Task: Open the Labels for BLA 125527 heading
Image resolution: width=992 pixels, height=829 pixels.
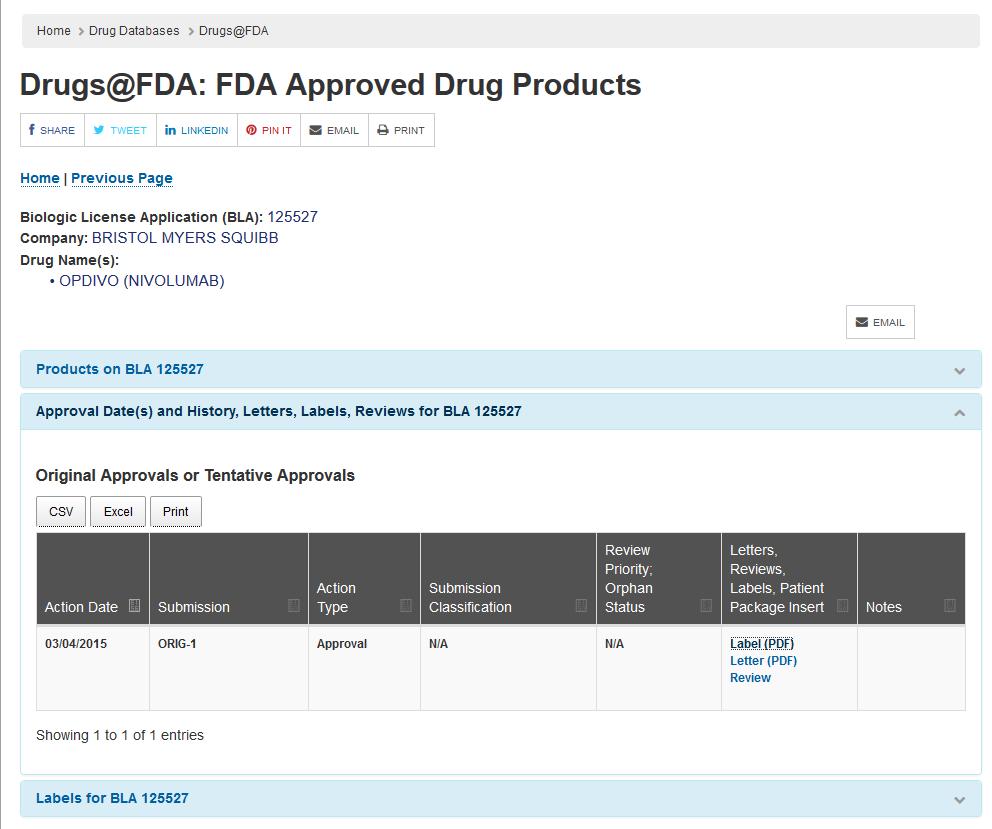Action: coord(112,798)
